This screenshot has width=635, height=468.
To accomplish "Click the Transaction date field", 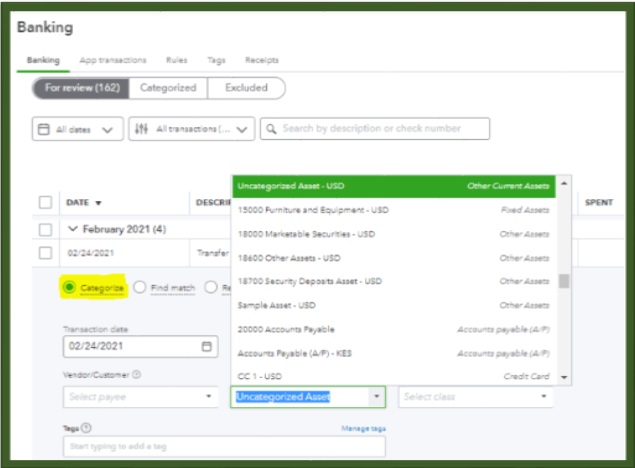I will 141,346.
